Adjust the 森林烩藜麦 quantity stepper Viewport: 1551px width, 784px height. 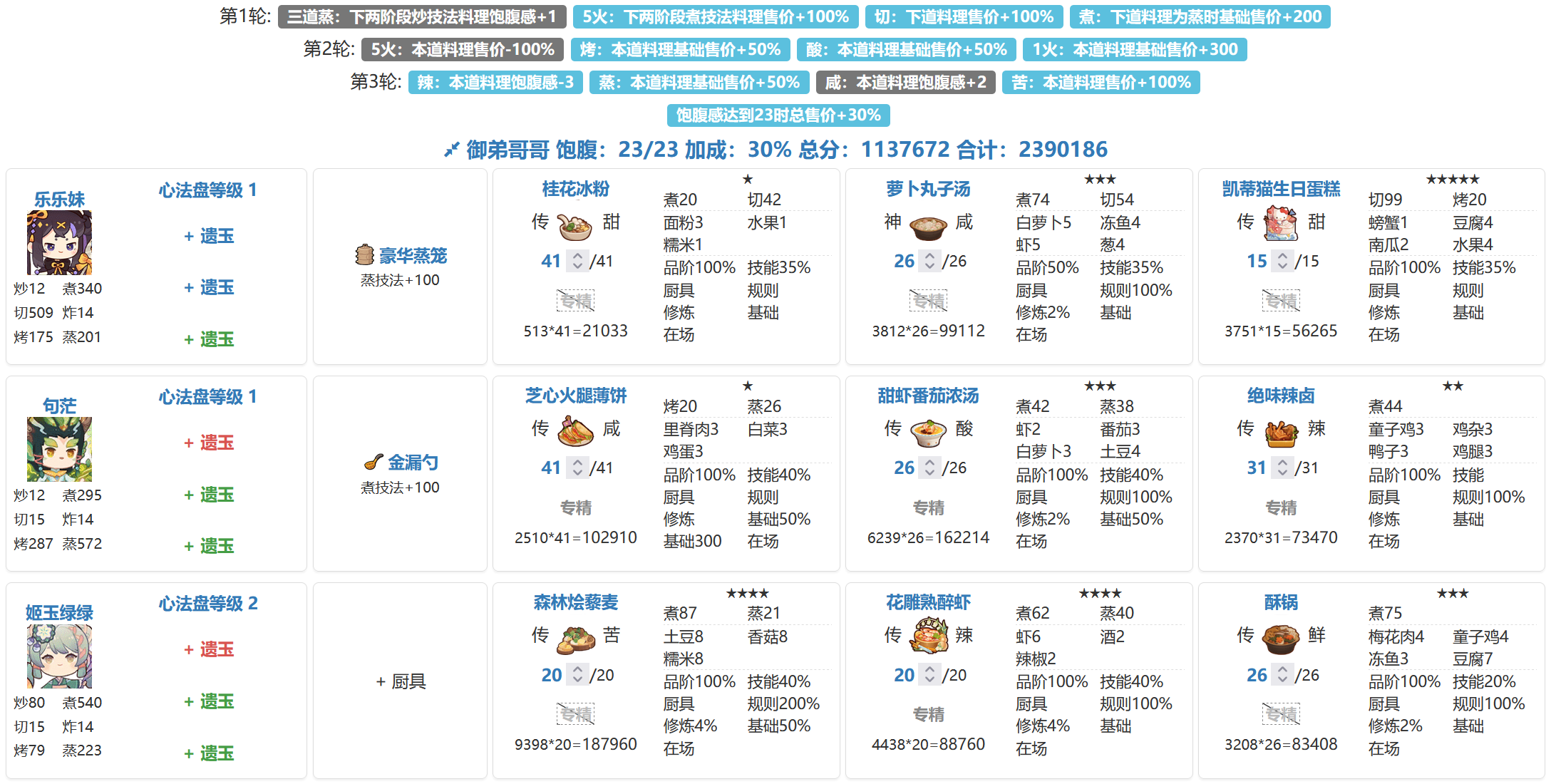pyautogui.click(x=577, y=675)
